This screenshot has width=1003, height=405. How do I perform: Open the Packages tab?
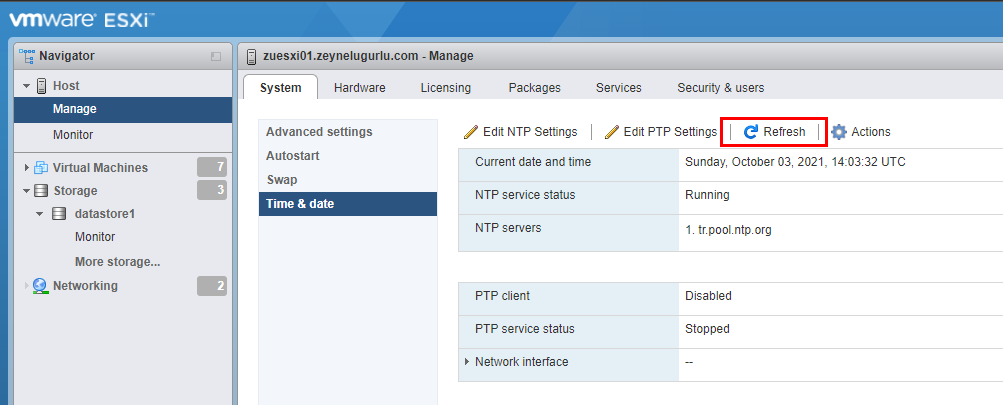pyautogui.click(x=535, y=88)
